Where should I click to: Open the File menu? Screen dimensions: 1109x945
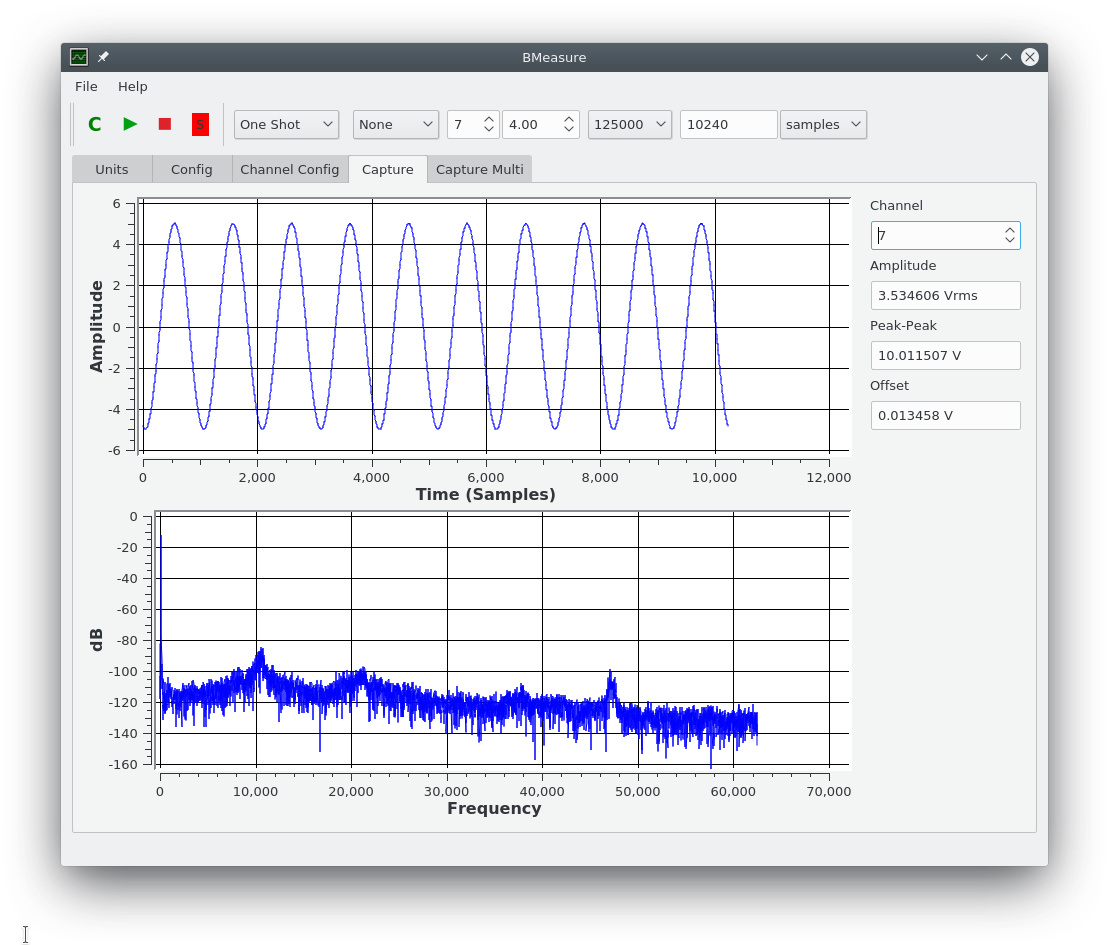(x=86, y=87)
